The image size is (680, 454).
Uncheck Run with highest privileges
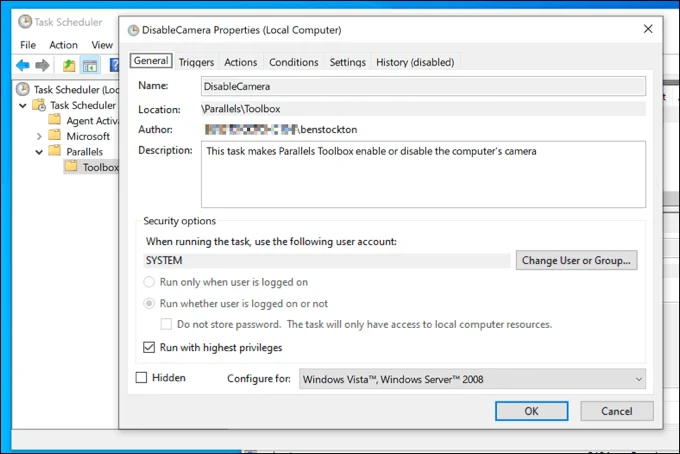coord(149,347)
